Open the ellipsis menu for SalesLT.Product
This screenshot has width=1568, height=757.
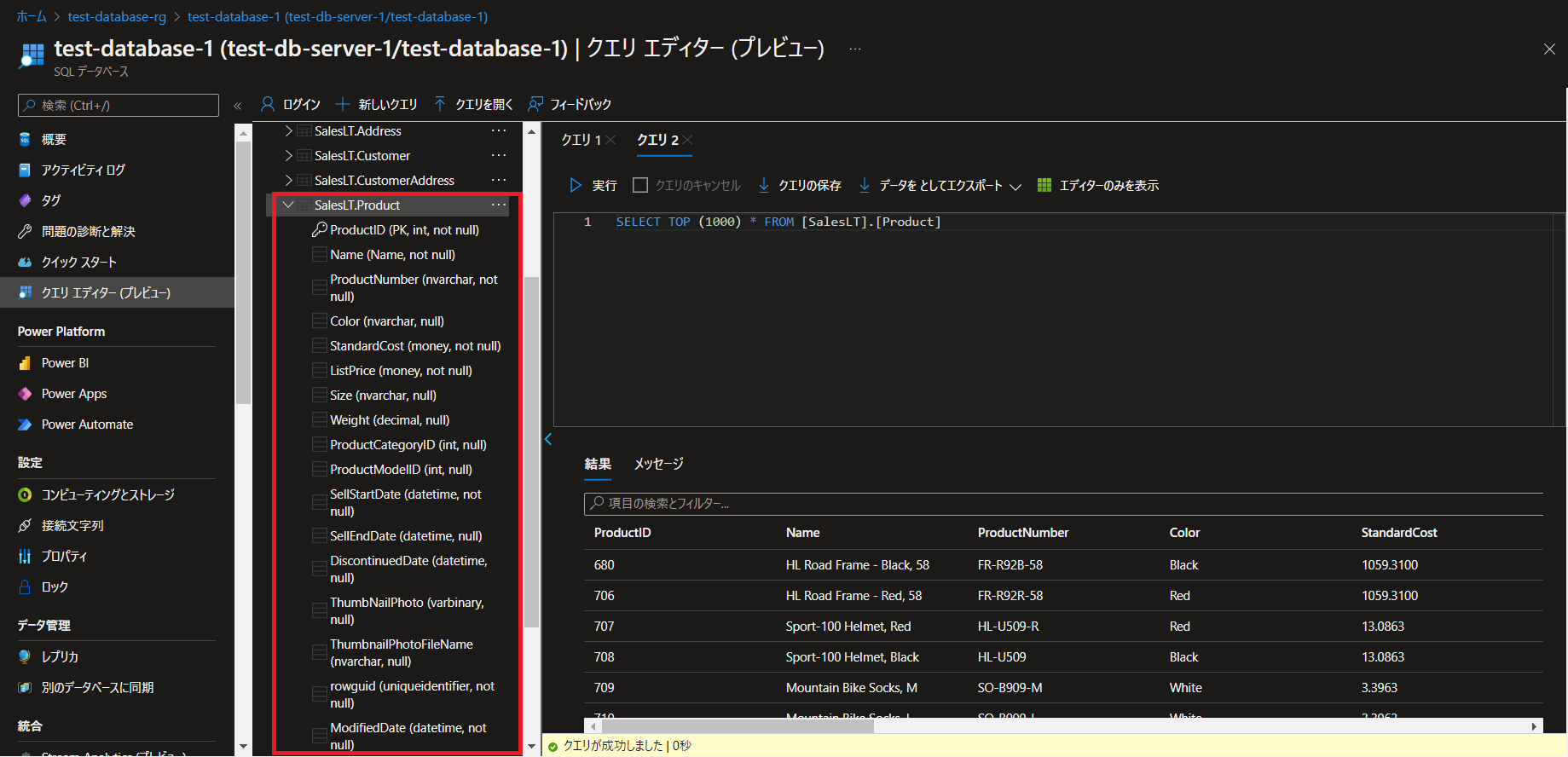pyautogui.click(x=499, y=205)
